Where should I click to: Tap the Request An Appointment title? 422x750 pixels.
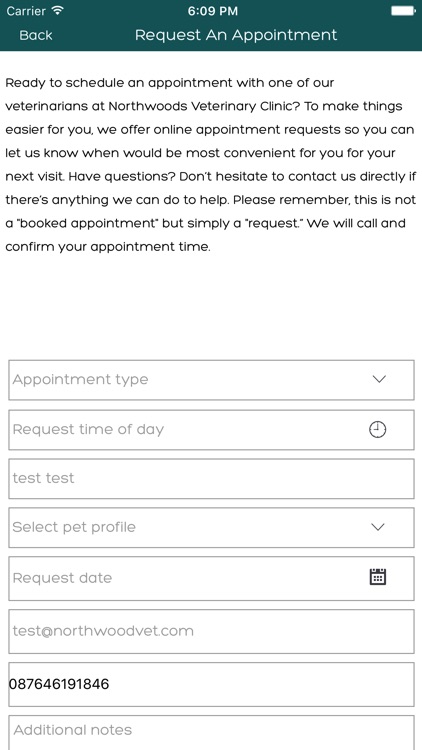[x=236, y=35]
